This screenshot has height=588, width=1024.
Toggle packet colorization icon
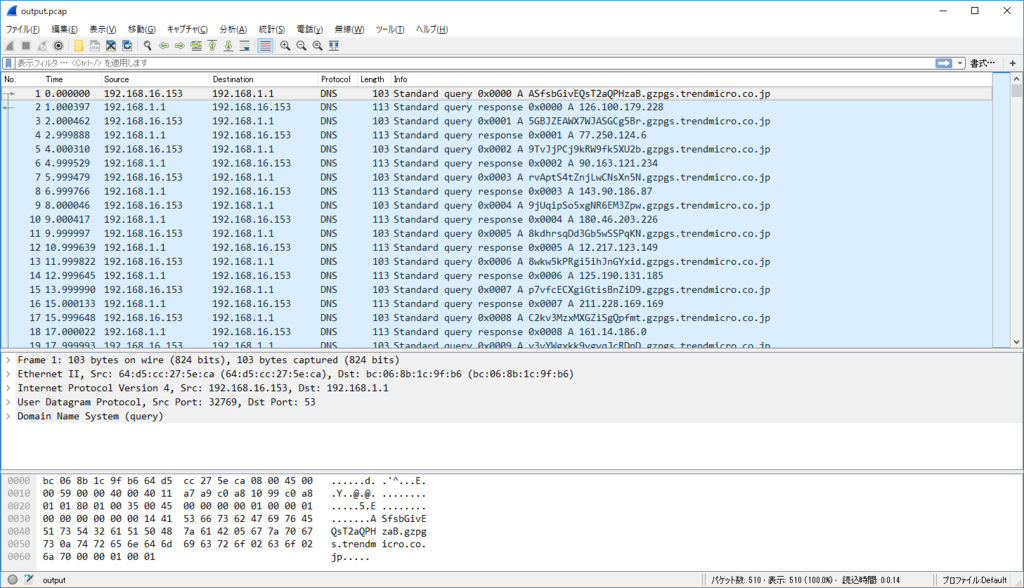click(265, 46)
